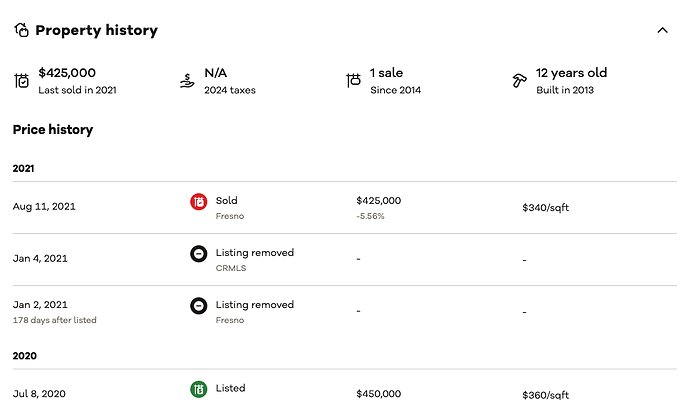Click the green Listed icon for Jul 8, 2020
Image resolution: width=684 pixels, height=400 pixels.
198,390
